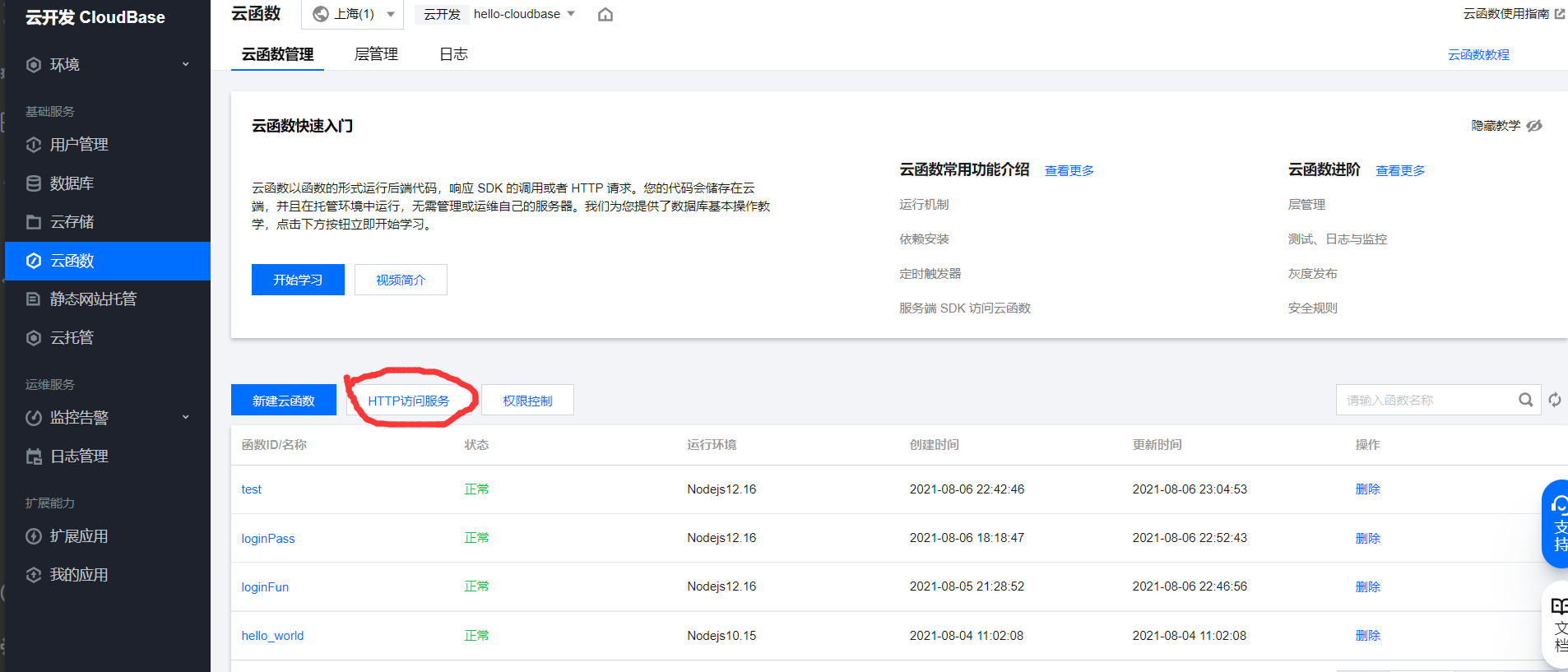Delete the loginFun function

click(x=1367, y=587)
